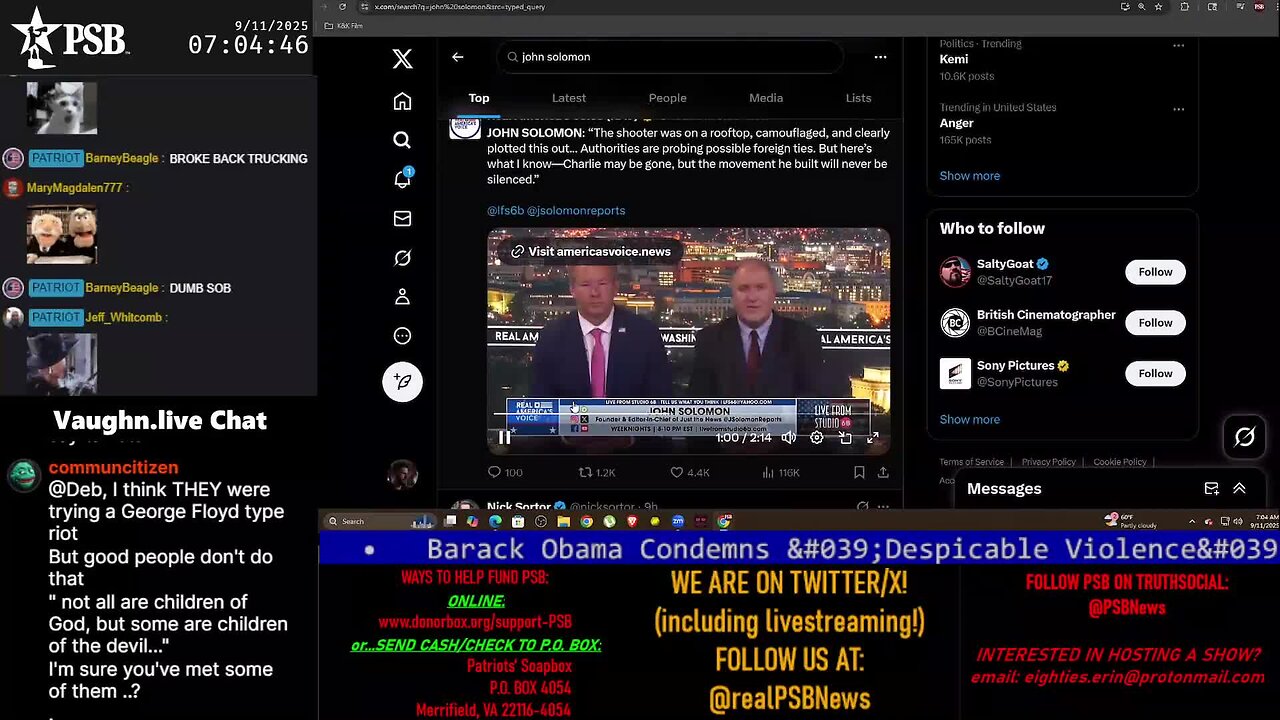The height and width of the screenshot is (720, 1280).
Task: Go back using the arrow beside search
Action: pos(457,57)
